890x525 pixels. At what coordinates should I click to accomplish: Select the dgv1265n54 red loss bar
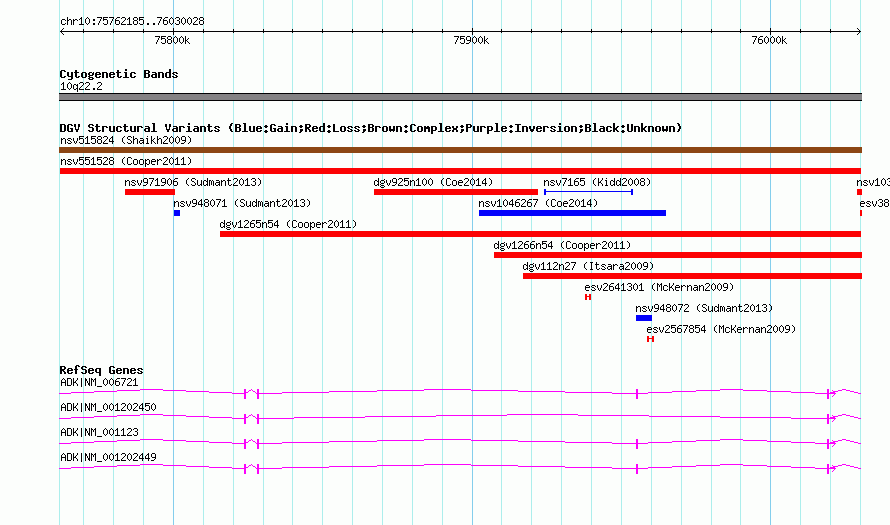(540, 234)
